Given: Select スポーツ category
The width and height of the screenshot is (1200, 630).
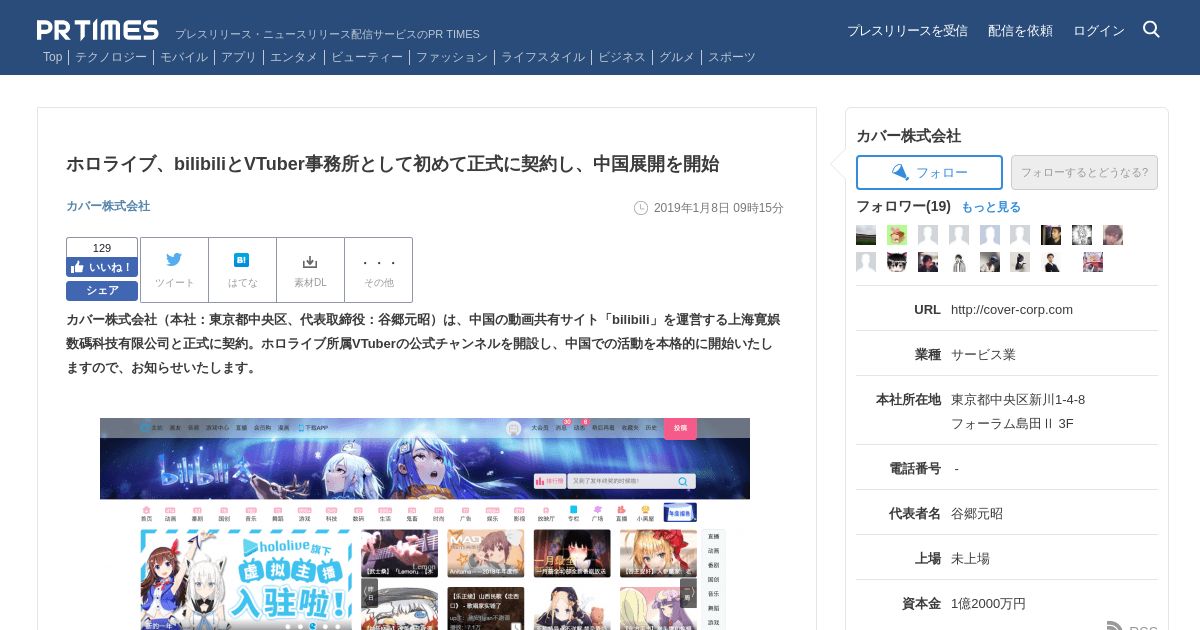Looking at the screenshot, I should coord(732,57).
